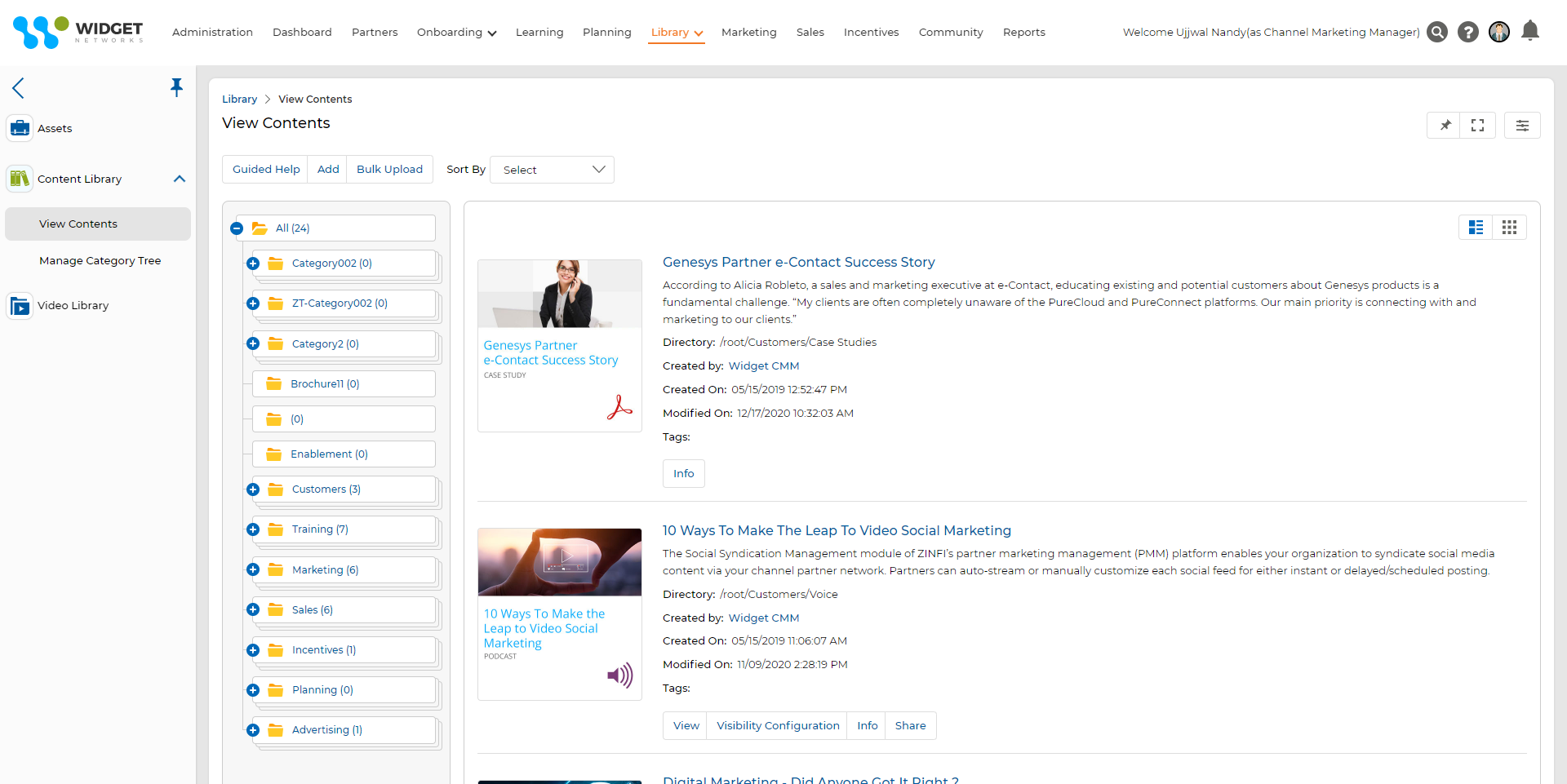The image size is (1567, 784).
Task: Open the Community menu item
Action: 951,33
